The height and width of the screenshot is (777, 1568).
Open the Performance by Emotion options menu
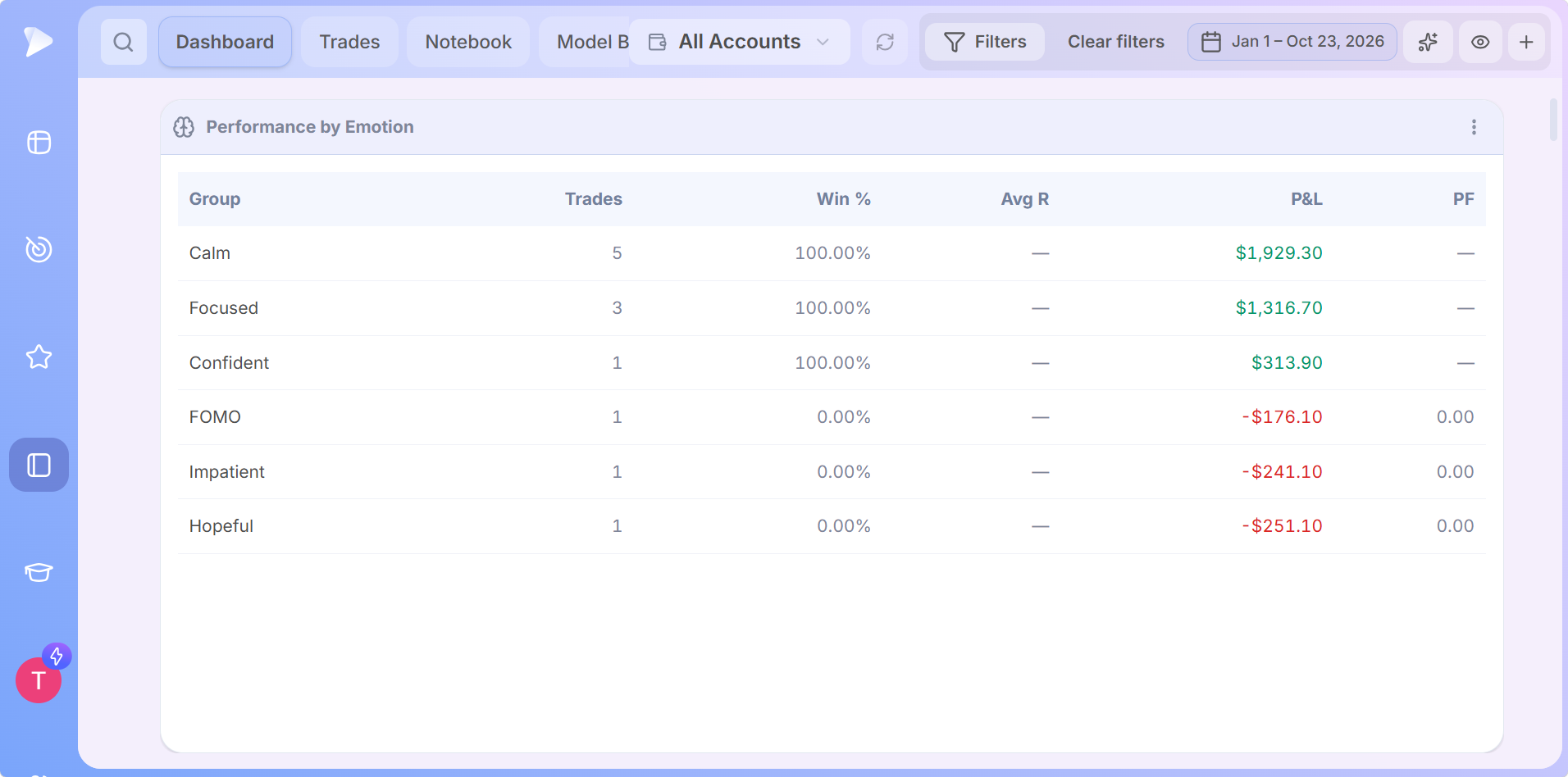1474,127
